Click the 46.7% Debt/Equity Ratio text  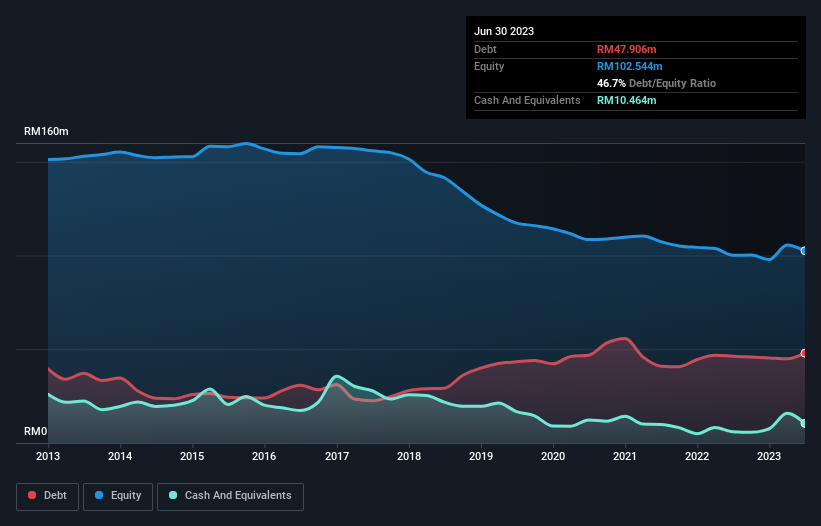pos(656,83)
